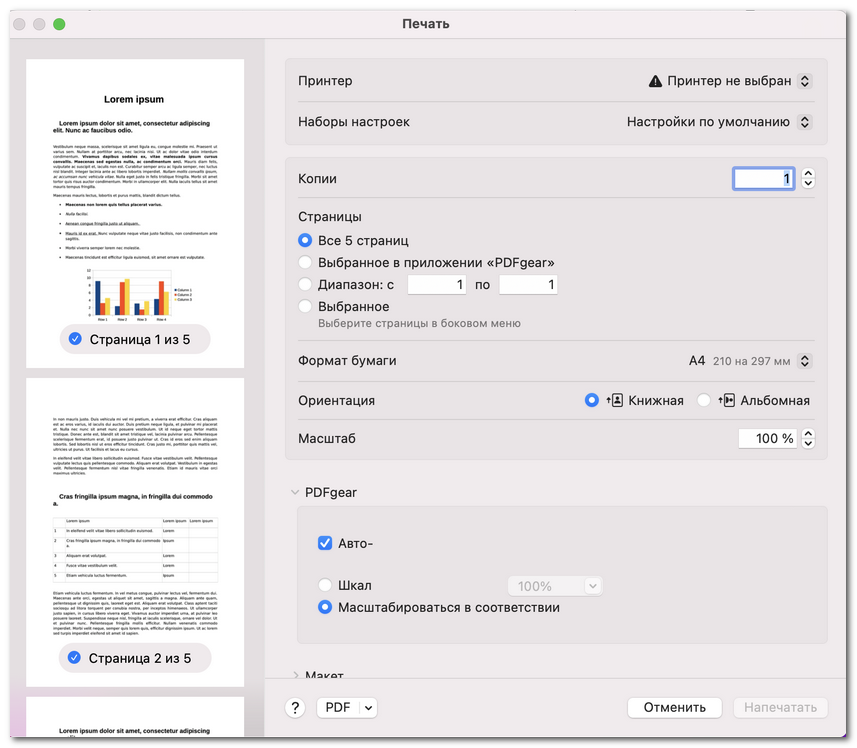
Task: Open the Принтер selection dropdown
Action: point(805,81)
